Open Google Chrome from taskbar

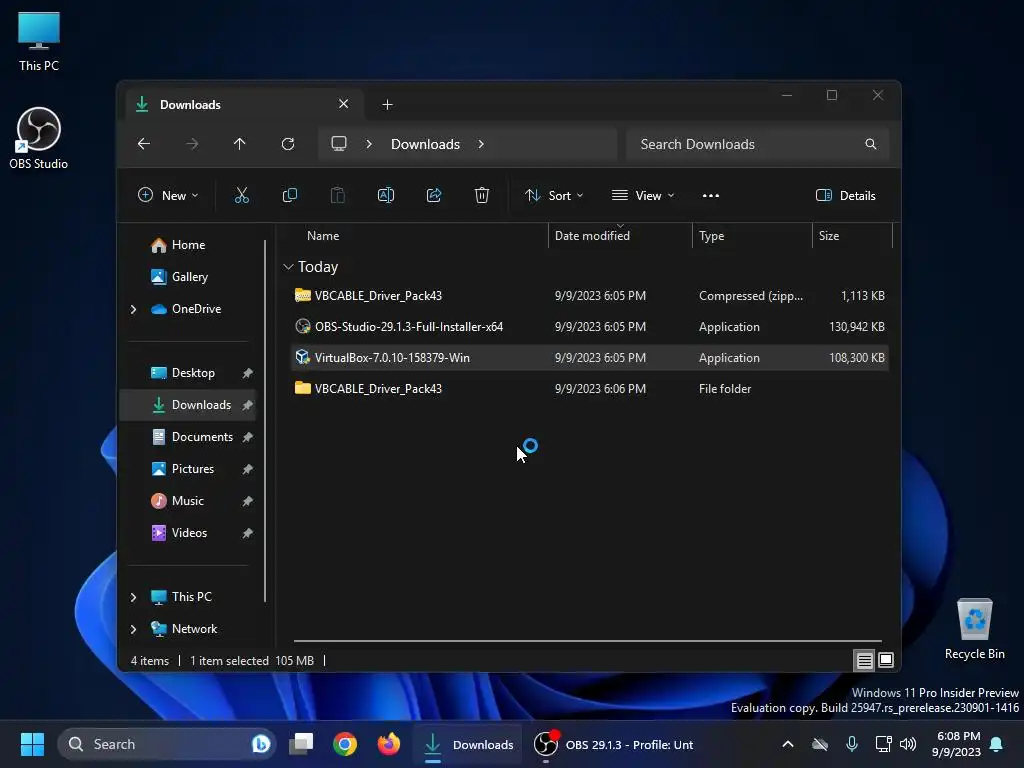345,744
